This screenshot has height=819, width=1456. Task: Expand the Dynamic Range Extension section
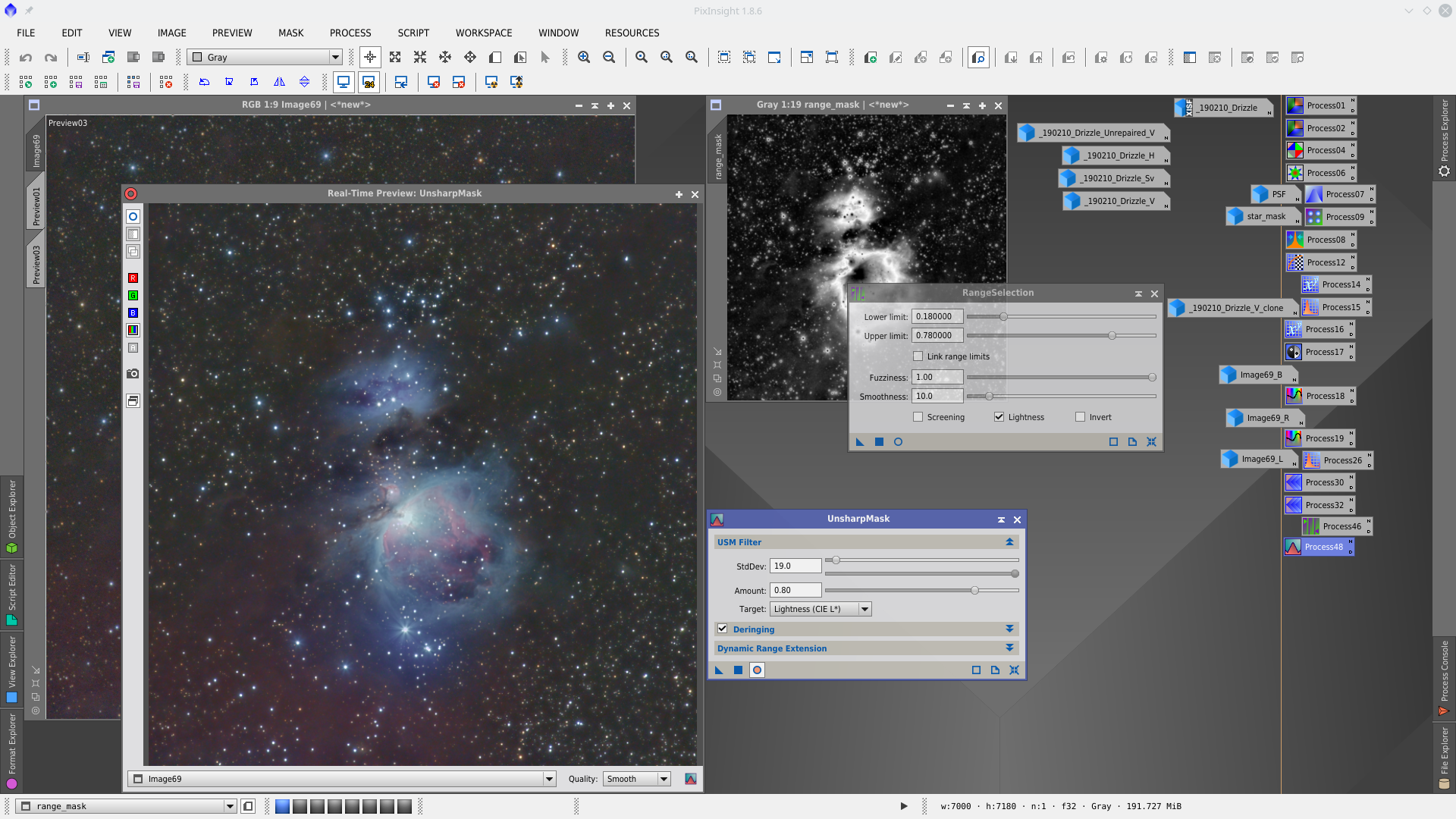(x=1009, y=648)
